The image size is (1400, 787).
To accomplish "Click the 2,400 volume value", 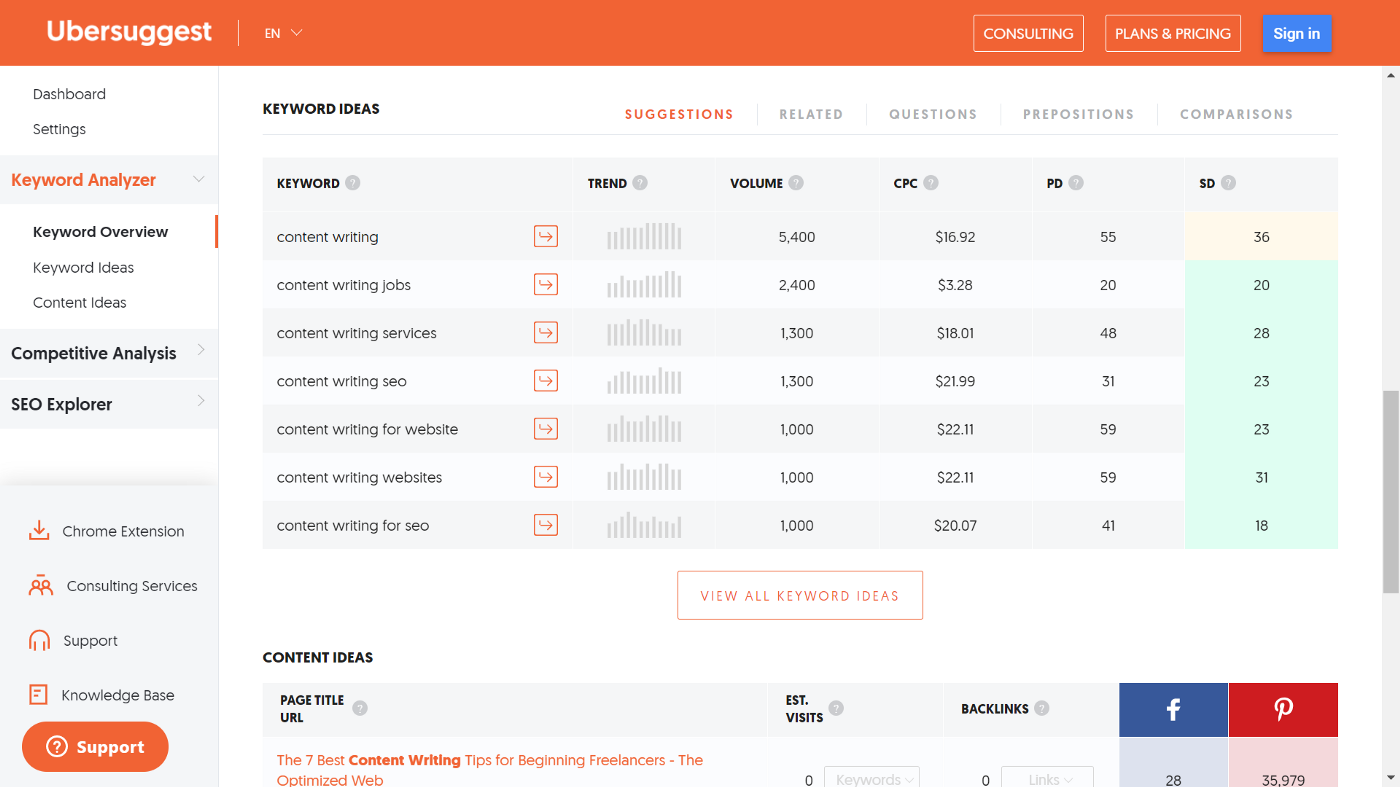I will tap(797, 285).
